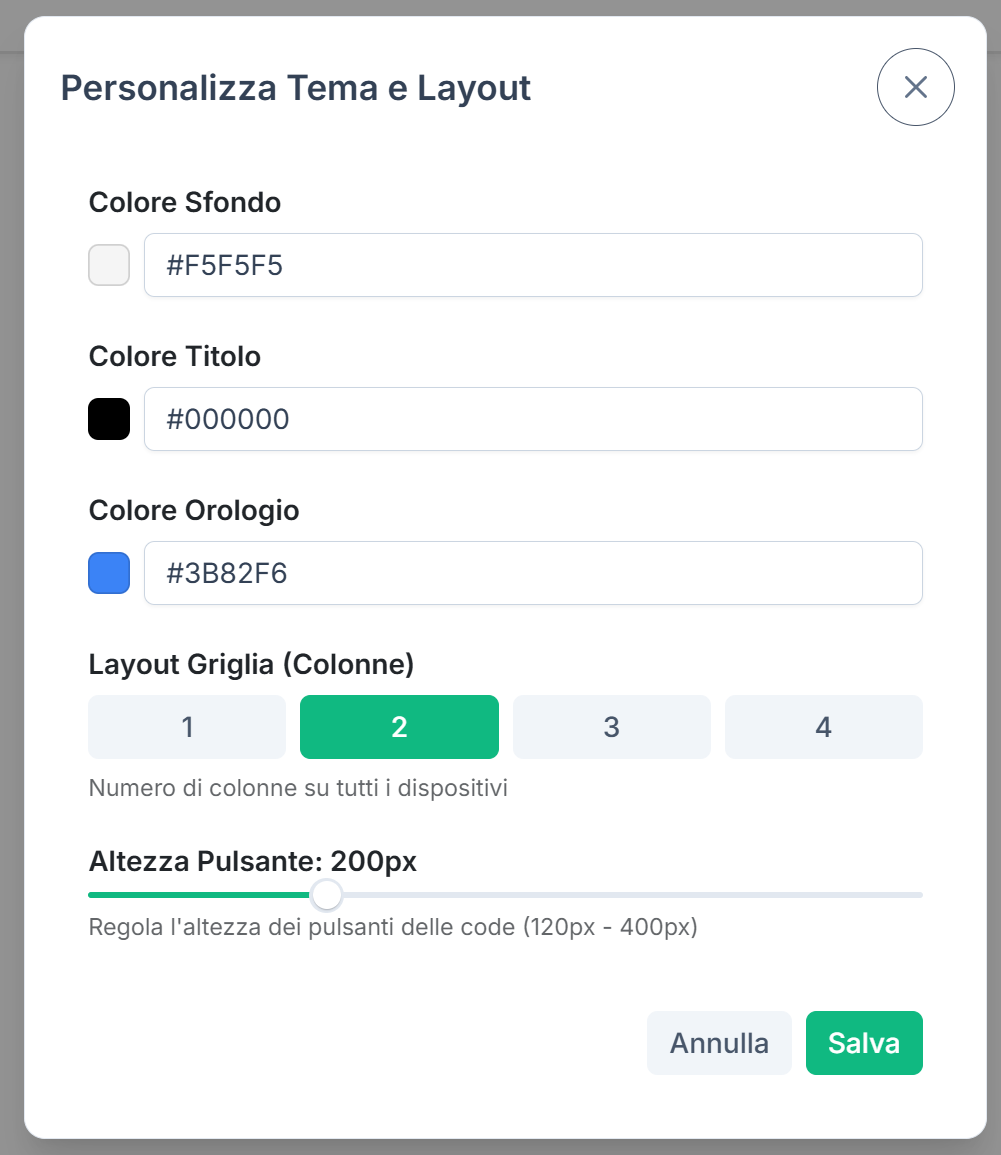Image resolution: width=1001 pixels, height=1155 pixels.
Task: Select all text in the clock color input
Action: [x=533, y=572]
